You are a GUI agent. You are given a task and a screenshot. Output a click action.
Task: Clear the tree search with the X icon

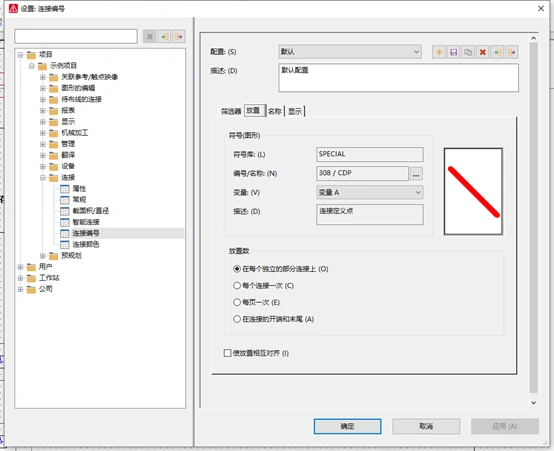tap(149, 36)
